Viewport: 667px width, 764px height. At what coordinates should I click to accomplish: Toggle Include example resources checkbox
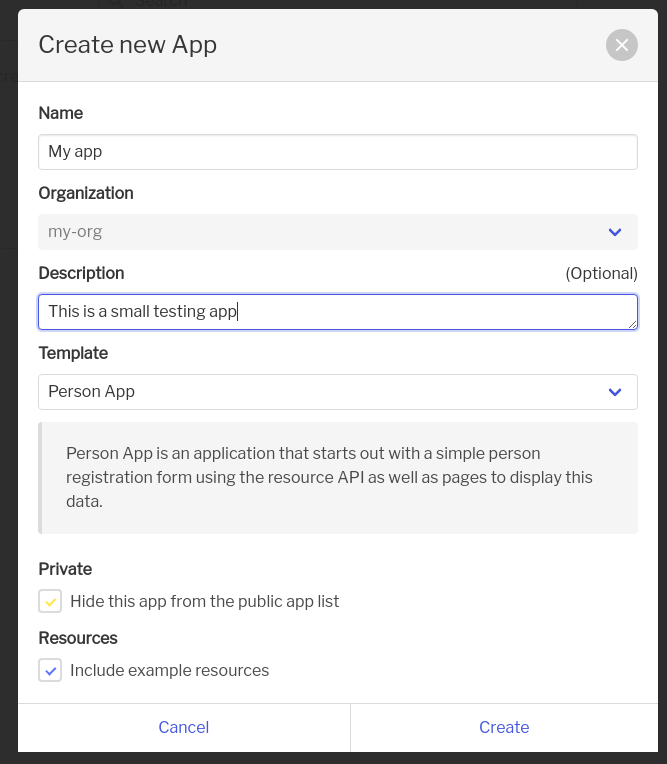click(x=50, y=670)
